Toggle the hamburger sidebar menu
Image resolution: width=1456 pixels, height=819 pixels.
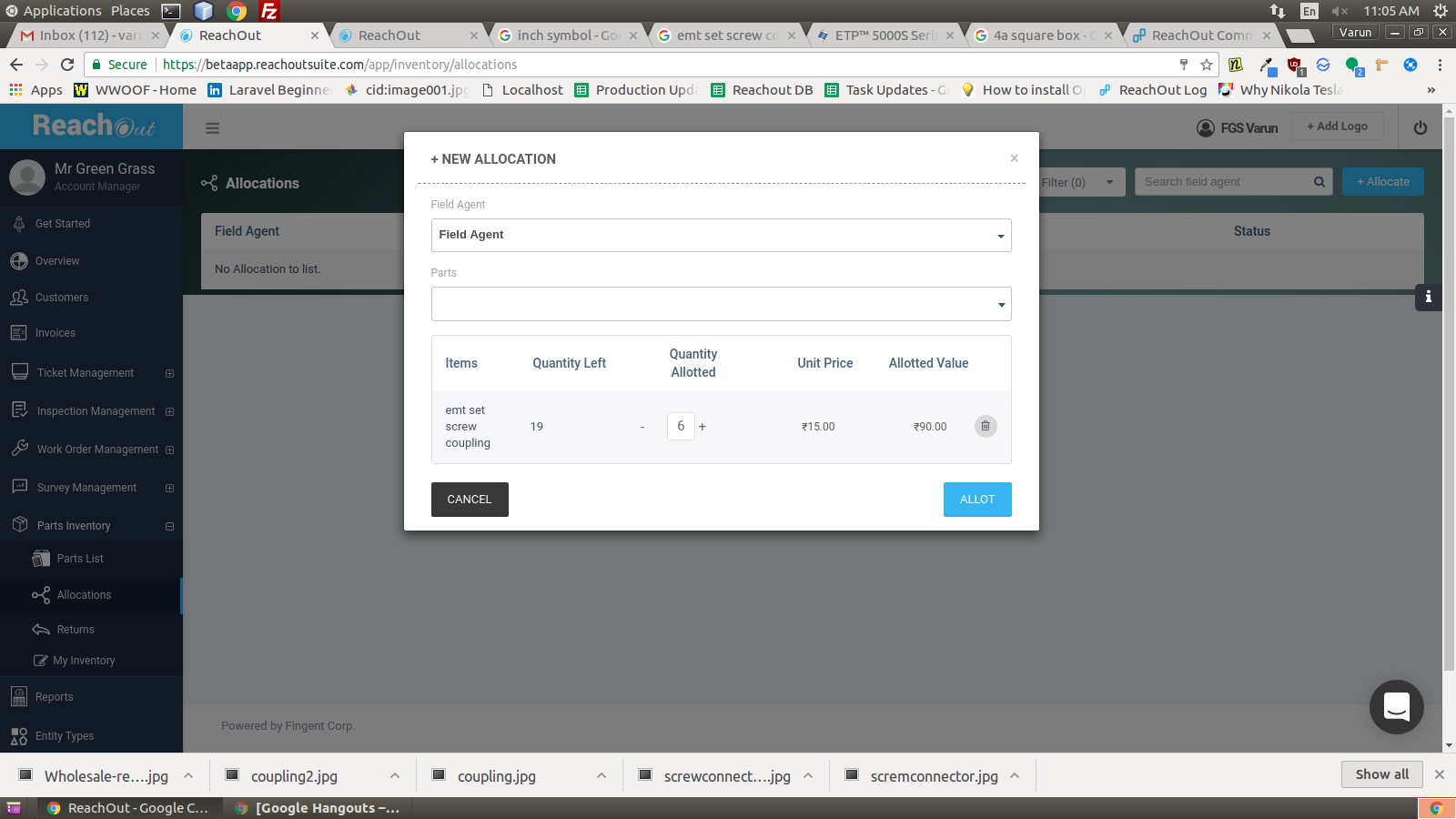[212, 128]
